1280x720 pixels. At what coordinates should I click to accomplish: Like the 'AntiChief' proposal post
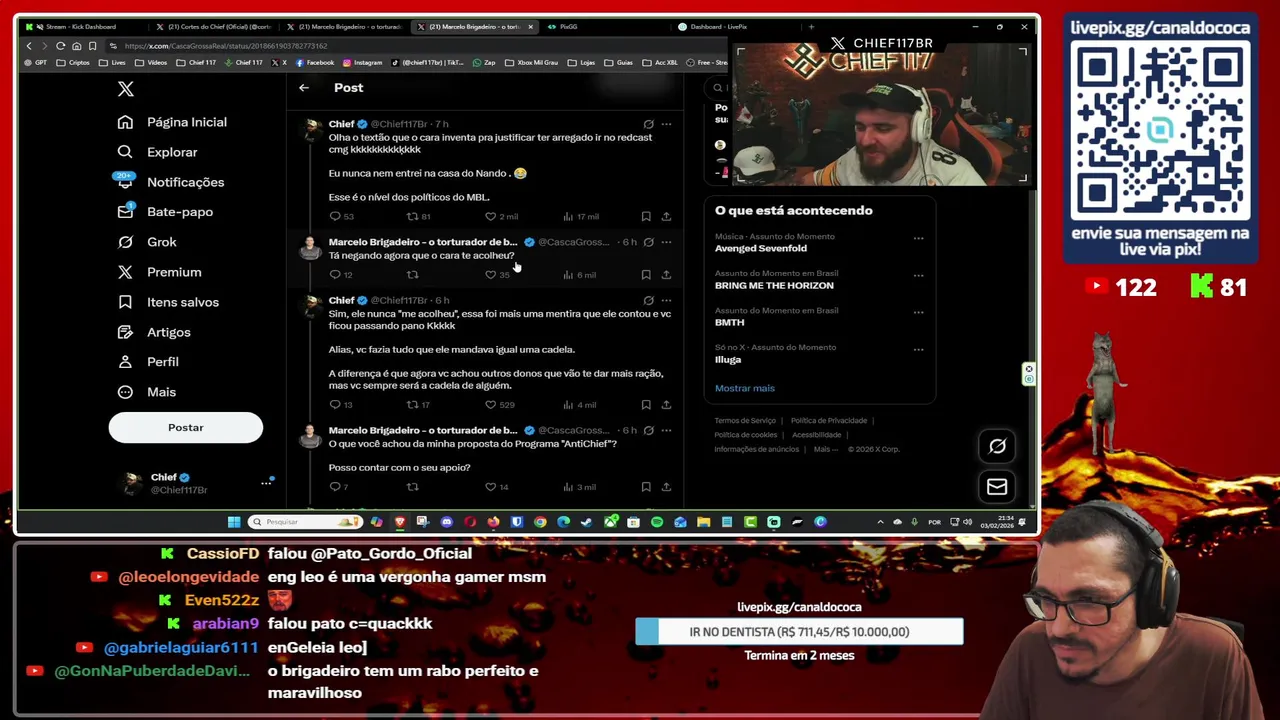pos(497,487)
